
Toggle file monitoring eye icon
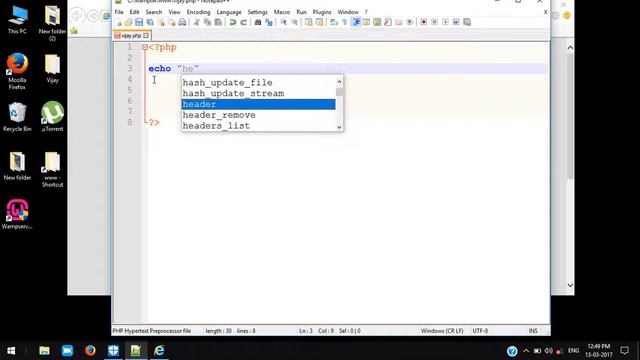tap(409, 22)
